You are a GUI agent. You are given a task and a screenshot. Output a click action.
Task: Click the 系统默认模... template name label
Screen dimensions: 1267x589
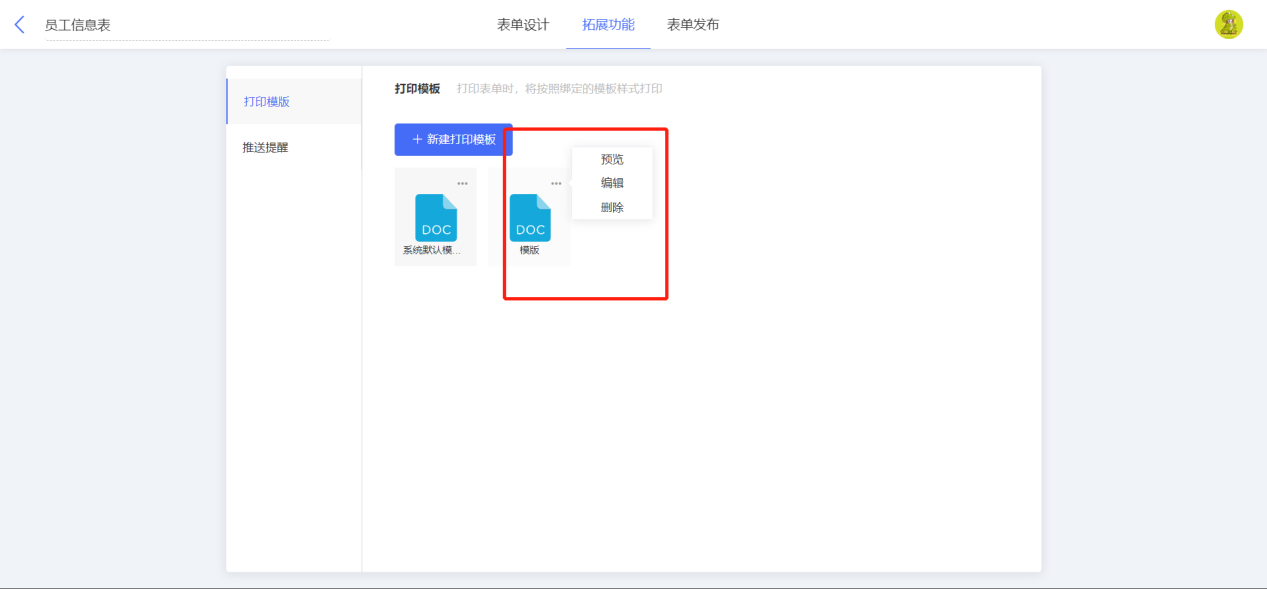point(432,250)
